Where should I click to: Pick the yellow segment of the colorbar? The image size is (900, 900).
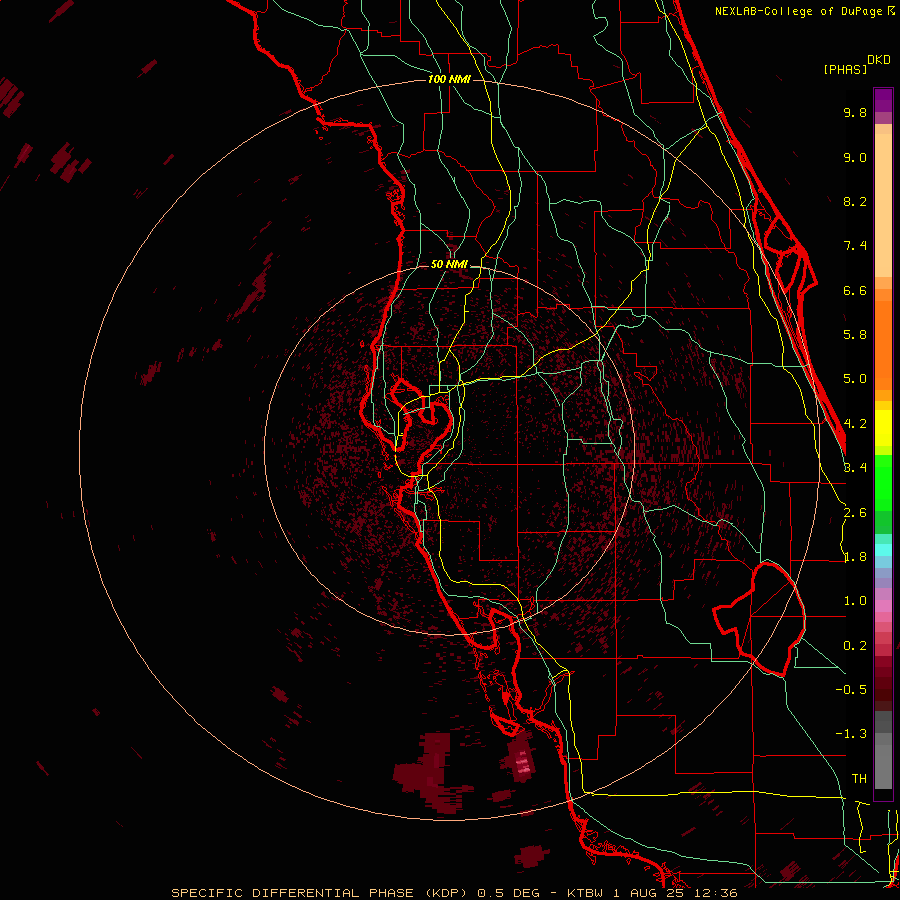click(x=883, y=428)
